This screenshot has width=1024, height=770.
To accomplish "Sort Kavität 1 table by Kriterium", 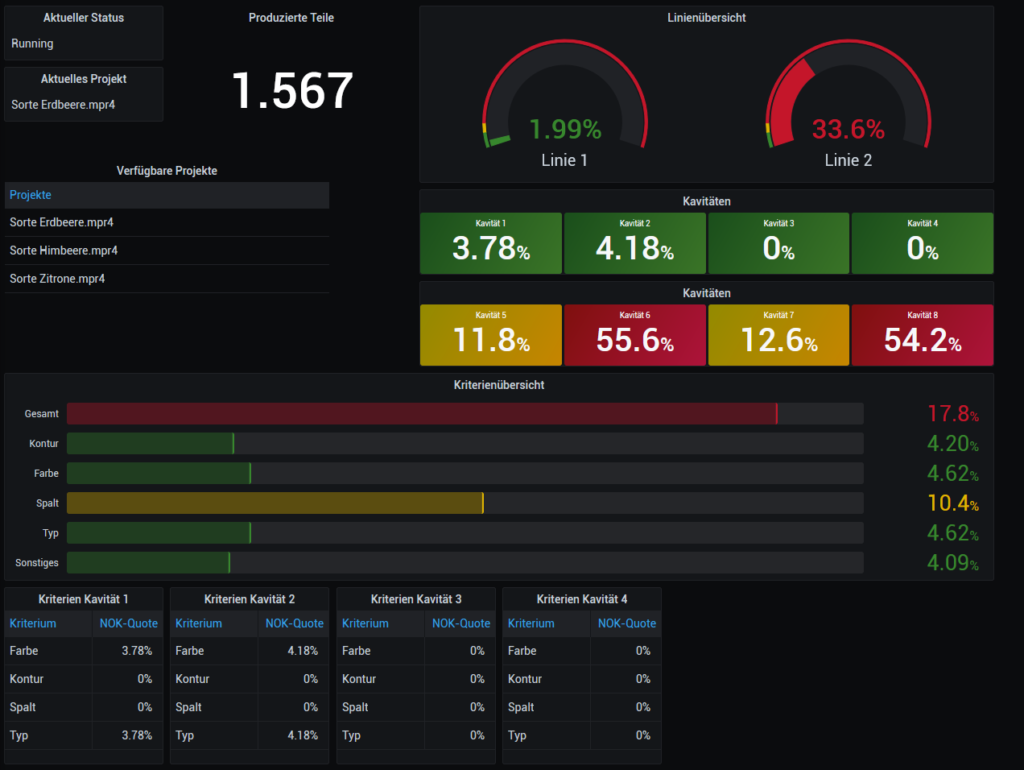I will point(33,624).
